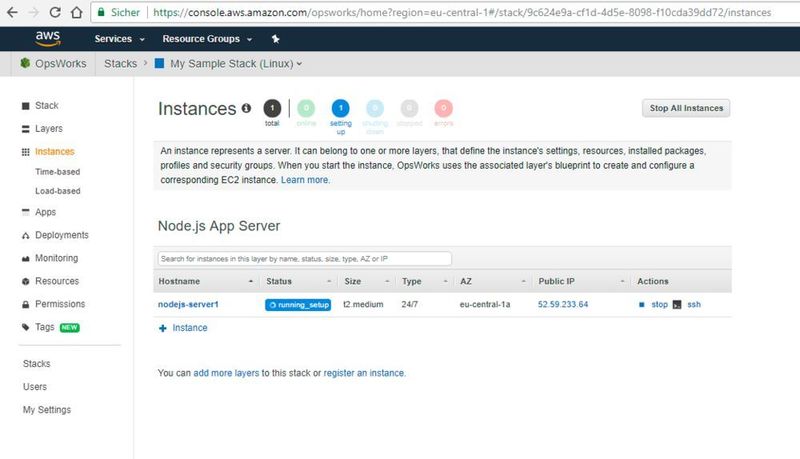Click the online instances count circle
This screenshot has height=459, width=800.
point(306,108)
